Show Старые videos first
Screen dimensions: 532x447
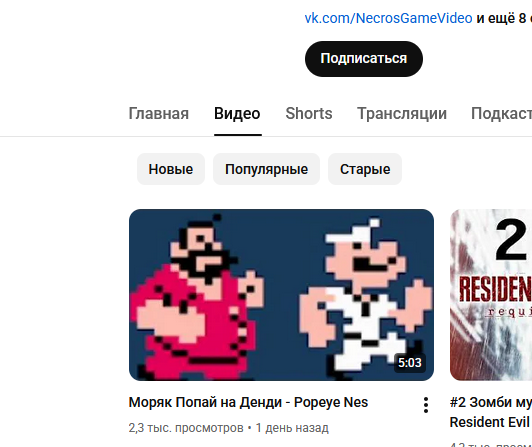point(365,169)
